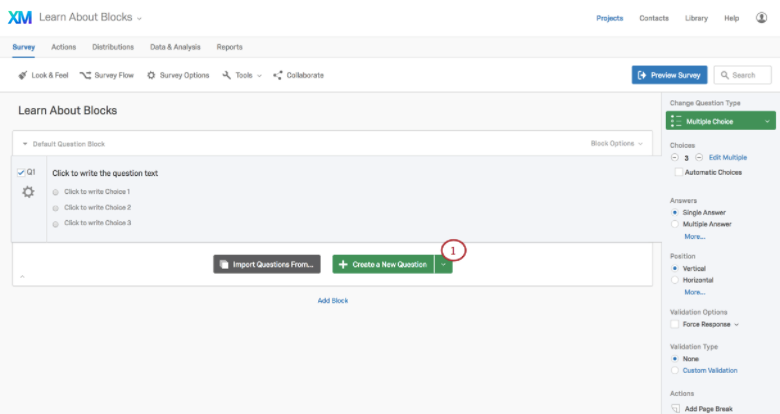Image resolution: width=780 pixels, height=414 pixels.
Task: Click the Learn About Blocks survey title
Action: coord(68,110)
